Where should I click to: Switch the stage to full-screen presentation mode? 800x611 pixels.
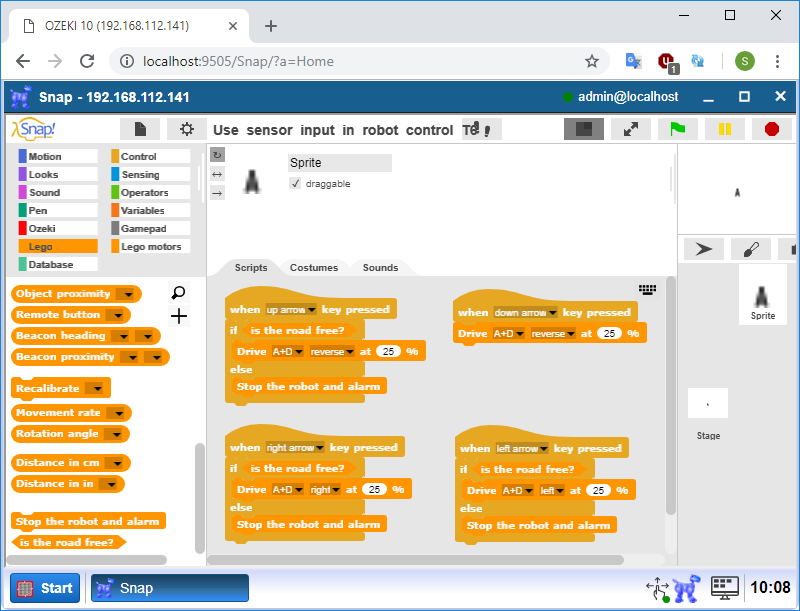(631, 129)
